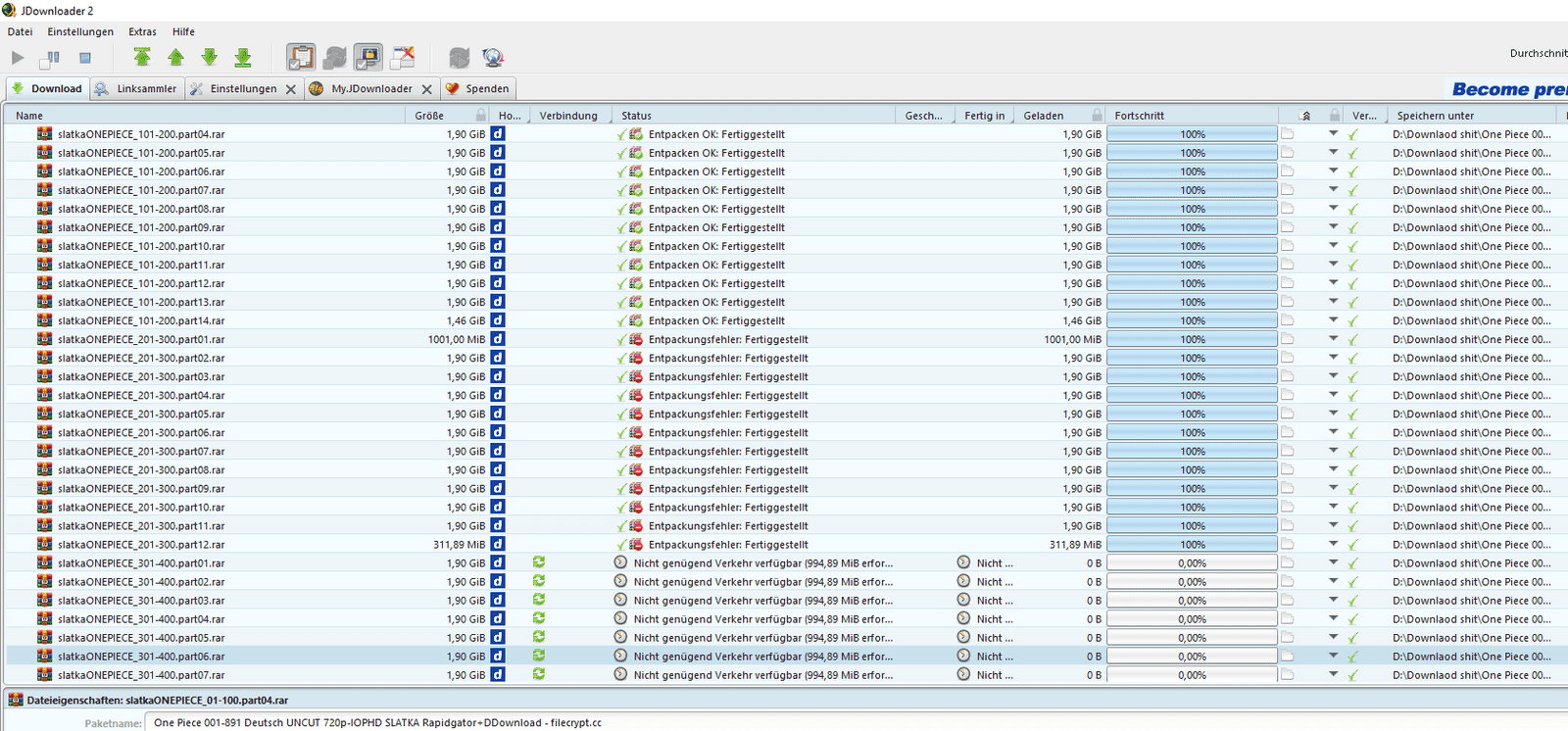Open priority dropdown for 101-200.part09.rar
The image size is (1568, 731).
click(x=1333, y=226)
